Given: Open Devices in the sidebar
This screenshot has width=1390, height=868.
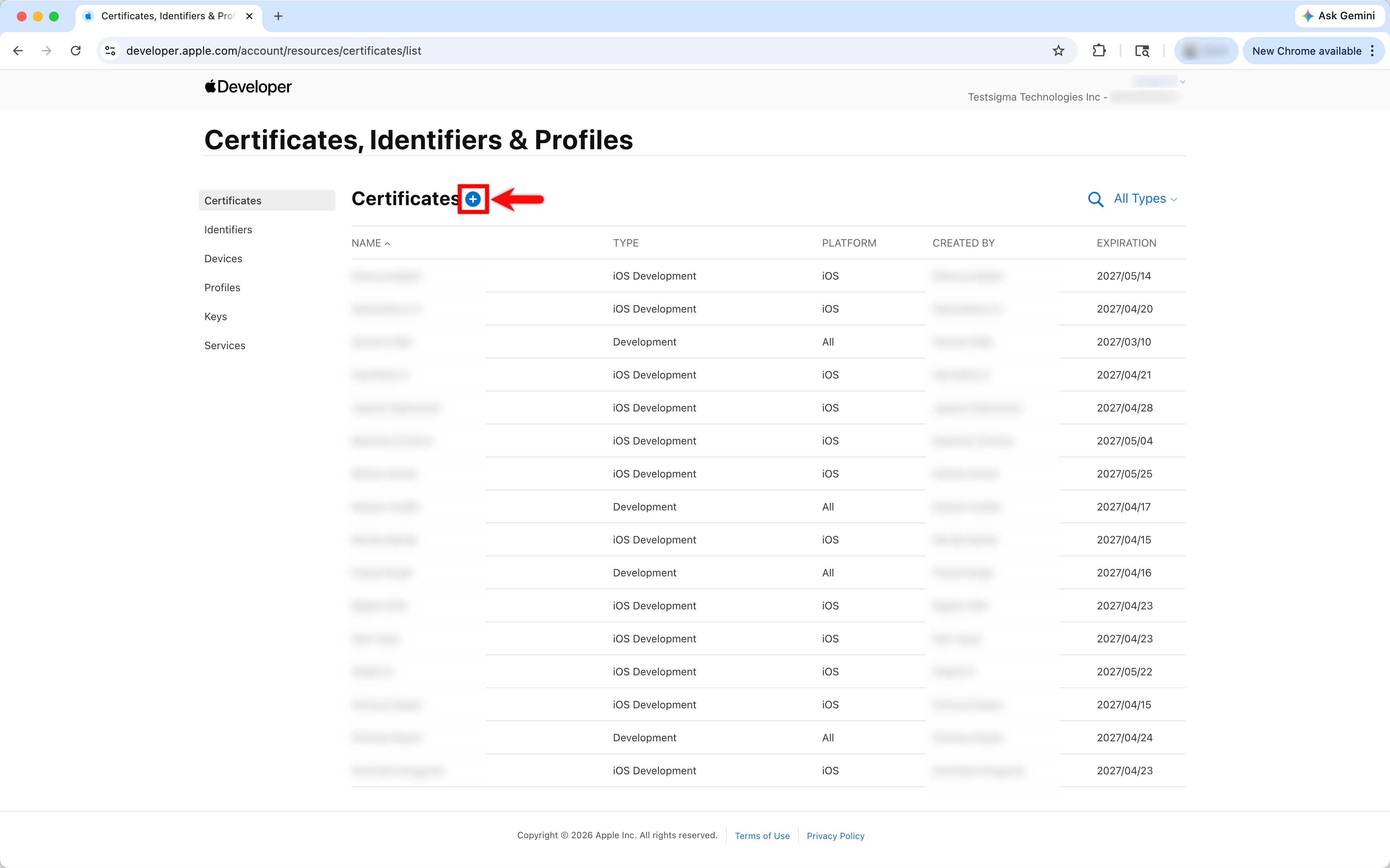Looking at the screenshot, I should [x=223, y=258].
